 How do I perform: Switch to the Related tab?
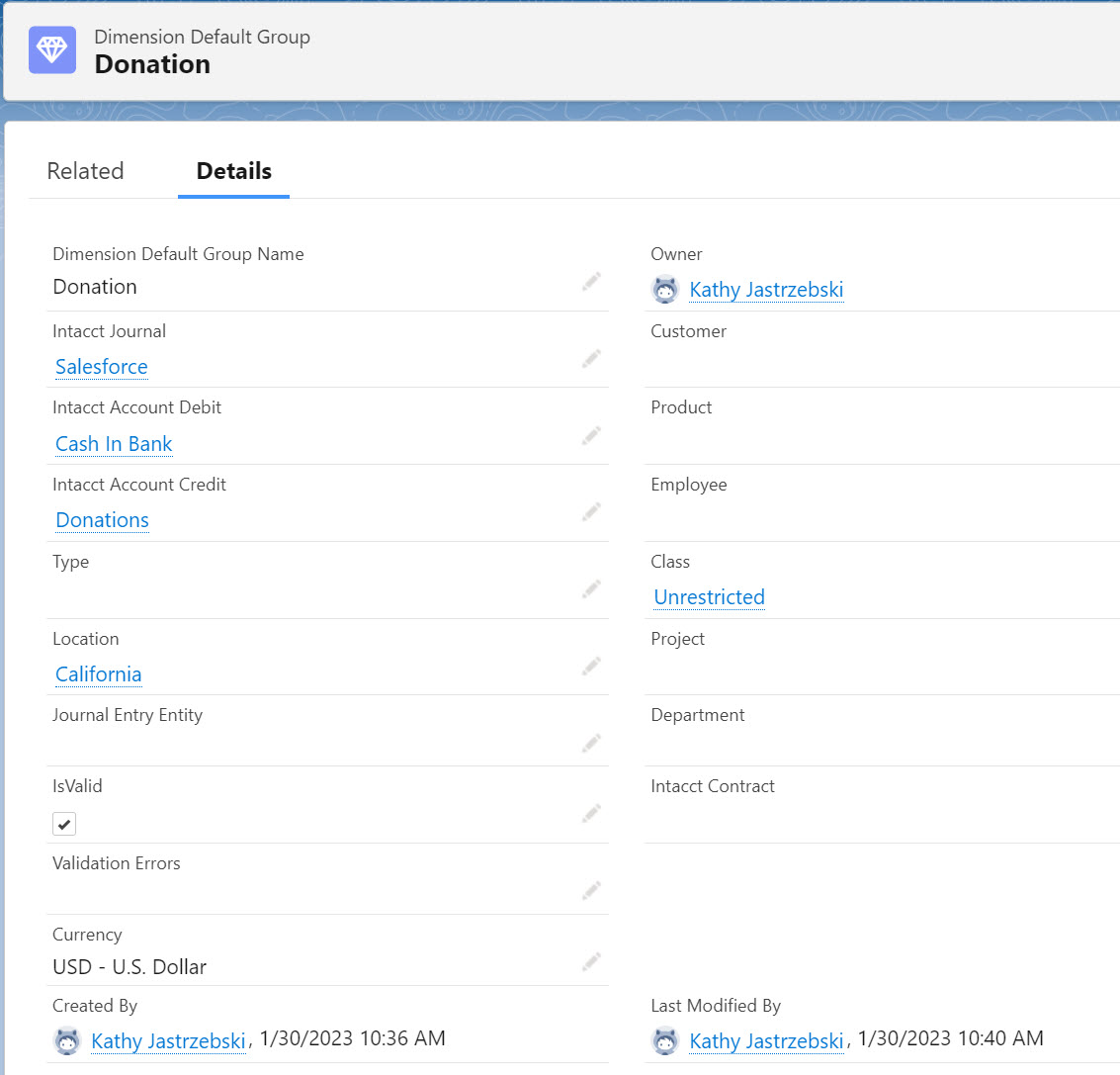(x=85, y=171)
